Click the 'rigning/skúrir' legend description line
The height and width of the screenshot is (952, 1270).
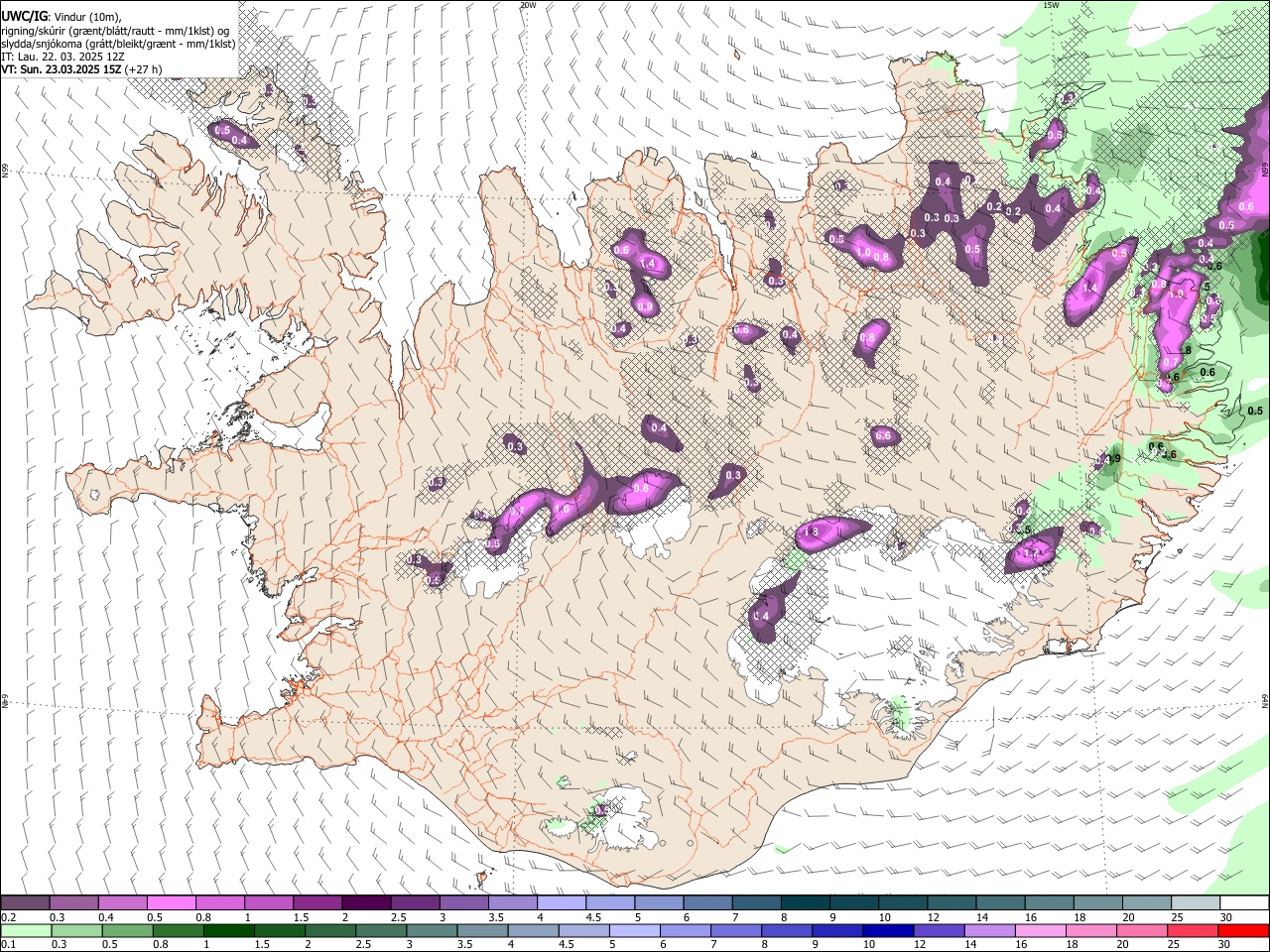tap(115, 31)
